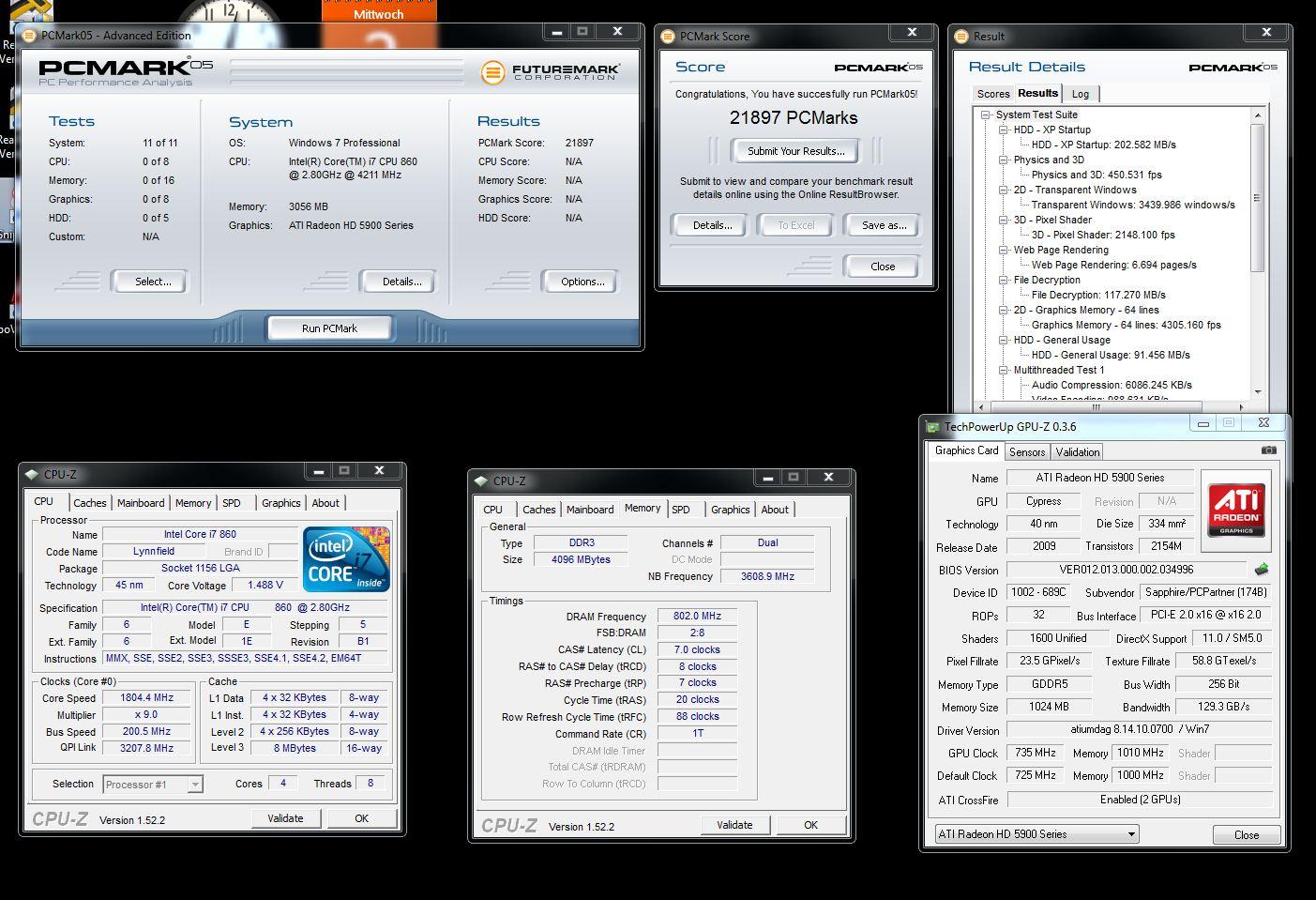Click the GPU-Z screenshot camera icon

point(1268,450)
